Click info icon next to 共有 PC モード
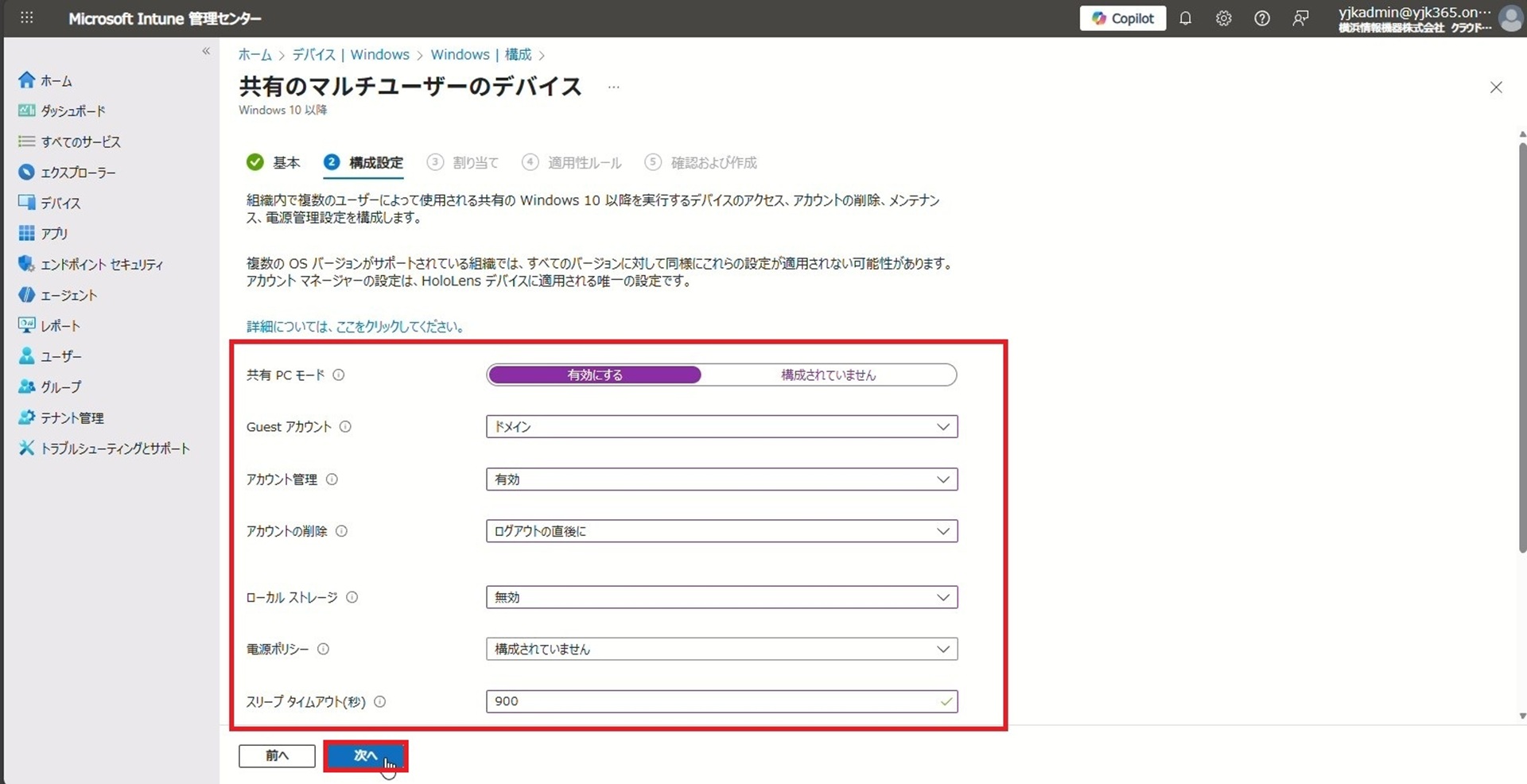The height and width of the screenshot is (784, 1527). click(x=339, y=375)
